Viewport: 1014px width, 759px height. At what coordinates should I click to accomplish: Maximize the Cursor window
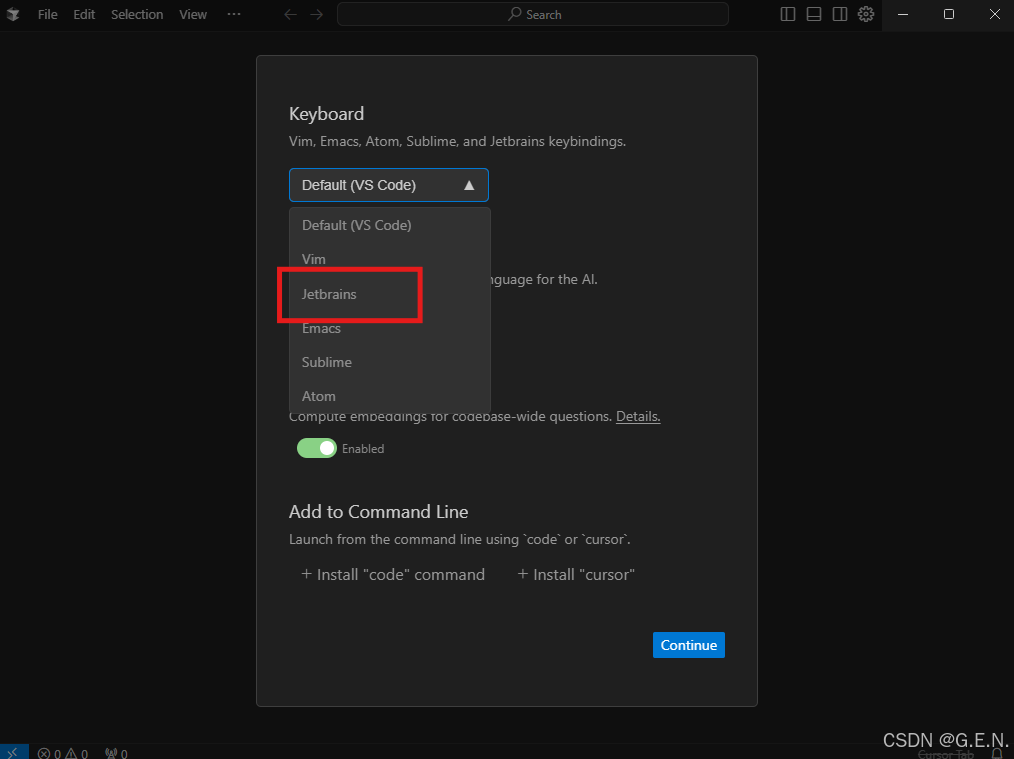949,14
